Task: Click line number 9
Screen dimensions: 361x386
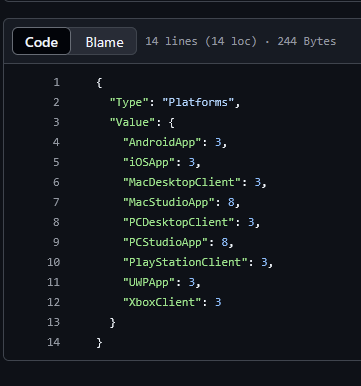Action: pos(56,242)
